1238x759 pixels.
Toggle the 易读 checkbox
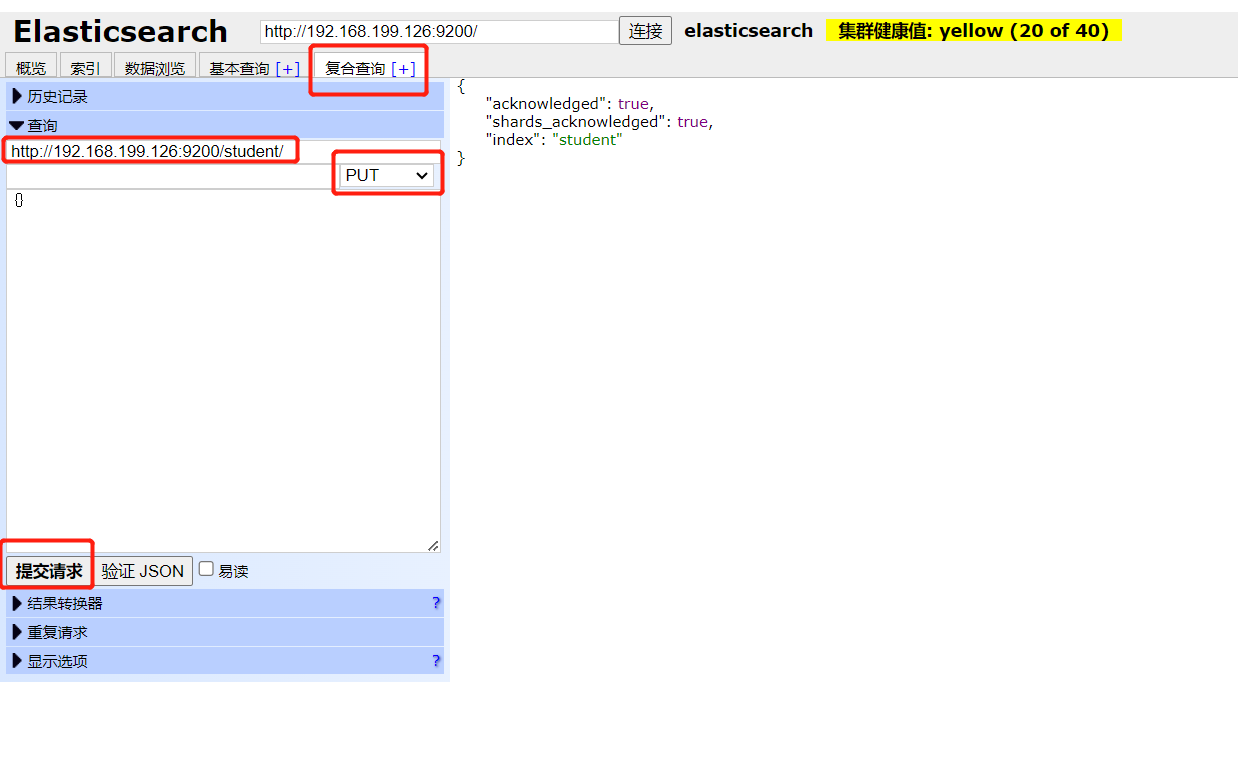pos(206,569)
